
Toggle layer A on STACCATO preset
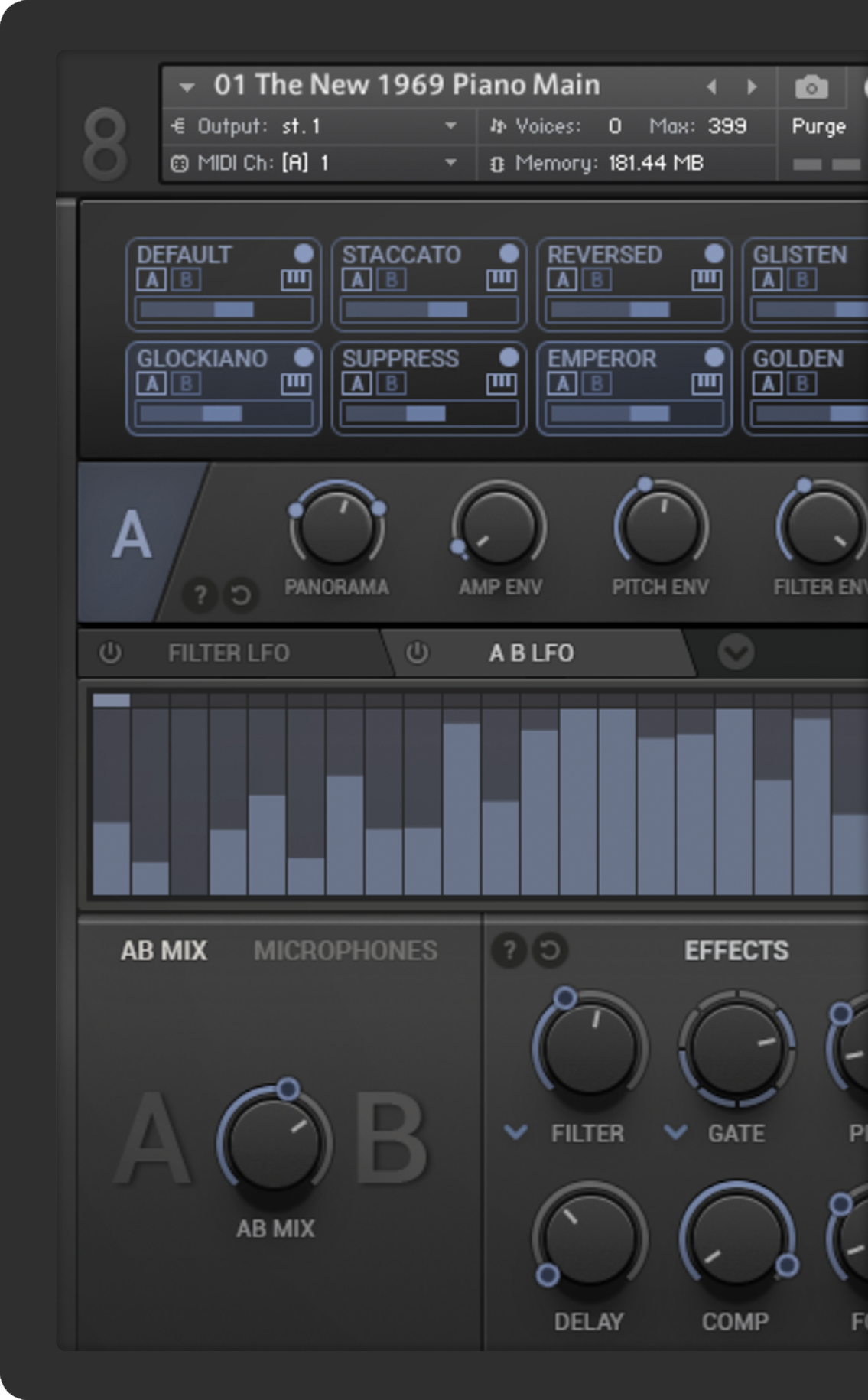[356, 280]
